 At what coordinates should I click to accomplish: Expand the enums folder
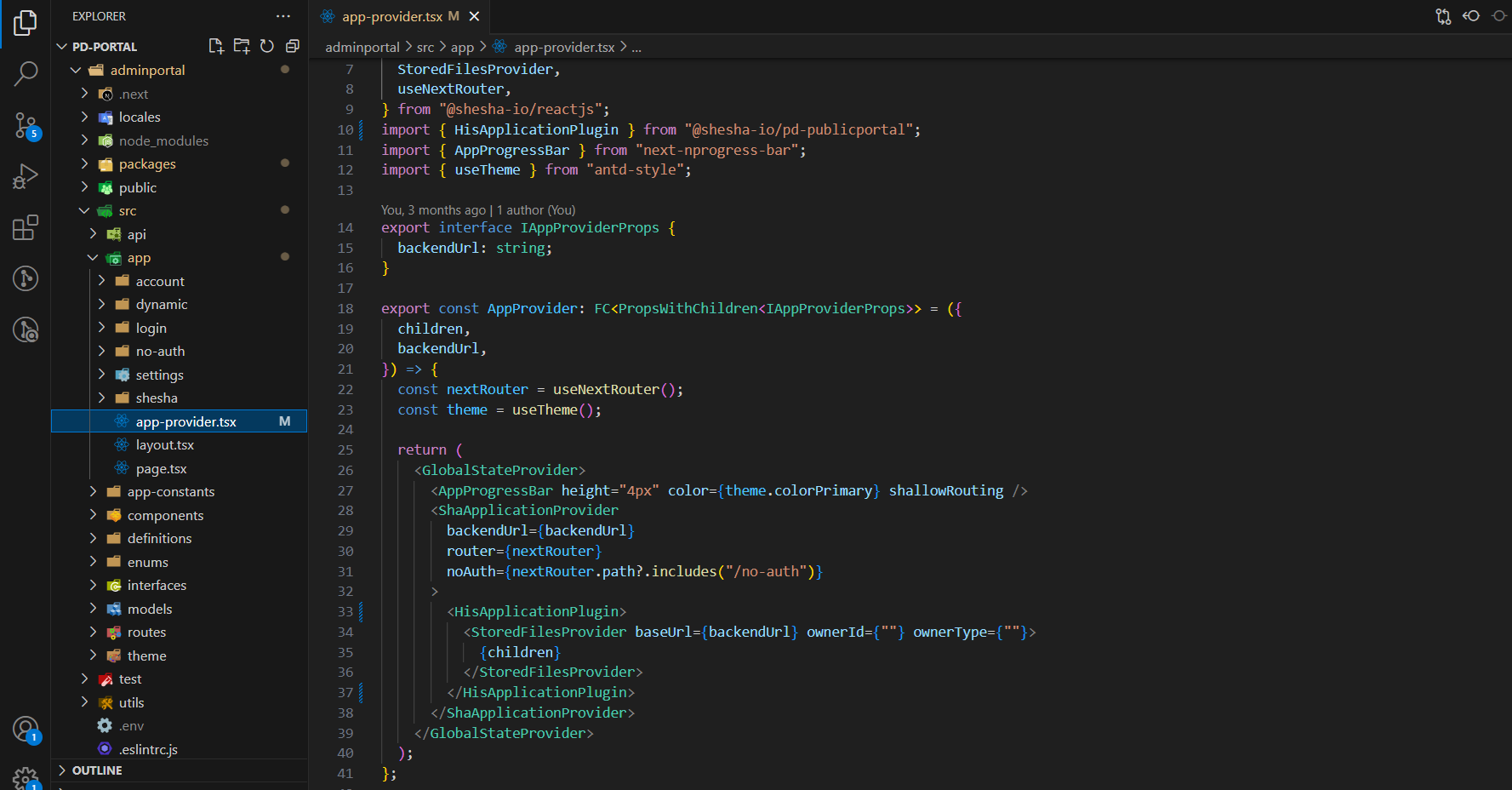[93, 562]
